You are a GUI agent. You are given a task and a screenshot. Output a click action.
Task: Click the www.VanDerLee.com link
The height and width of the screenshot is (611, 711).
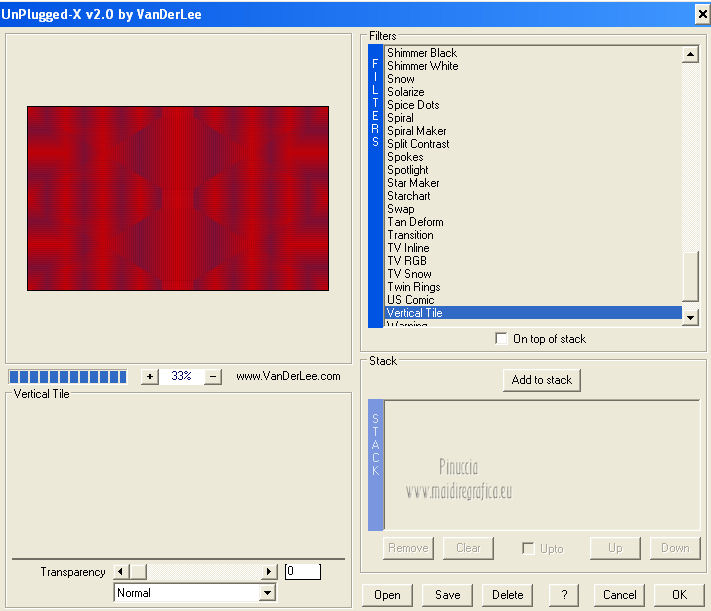coord(288,376)
